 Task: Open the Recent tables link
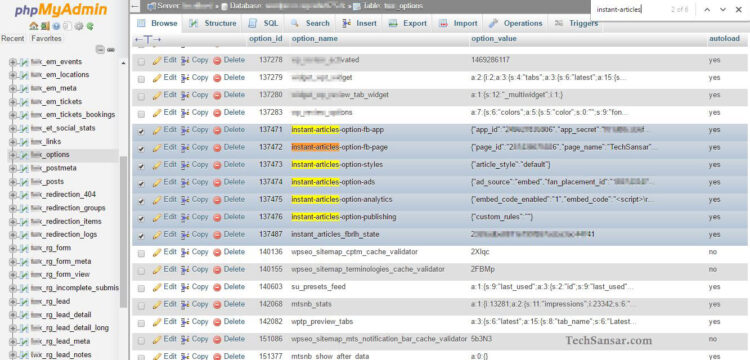tap(13, 39)
